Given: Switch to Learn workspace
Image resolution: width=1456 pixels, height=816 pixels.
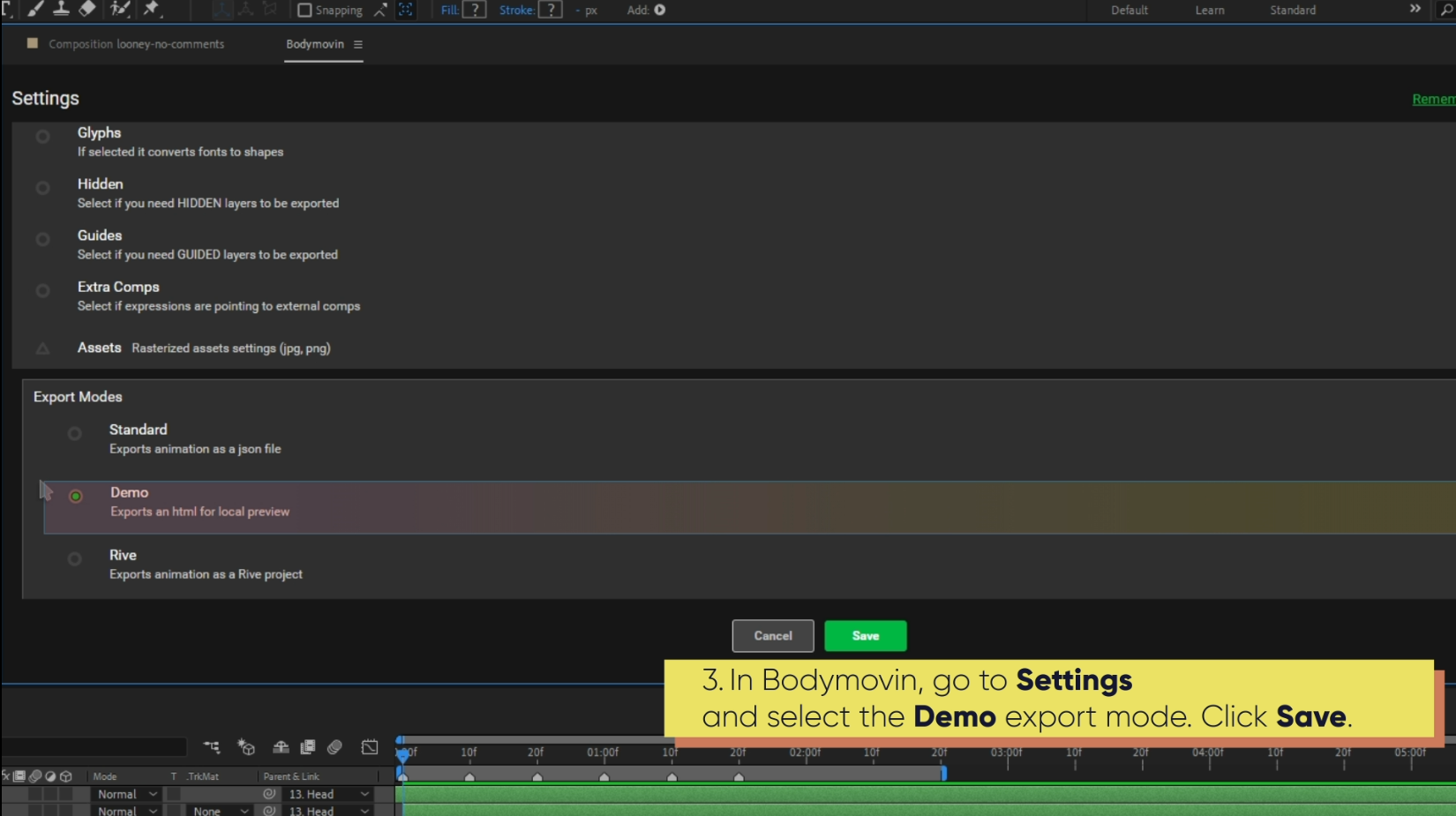Looking at the screenshot, I should (1210, 11).
